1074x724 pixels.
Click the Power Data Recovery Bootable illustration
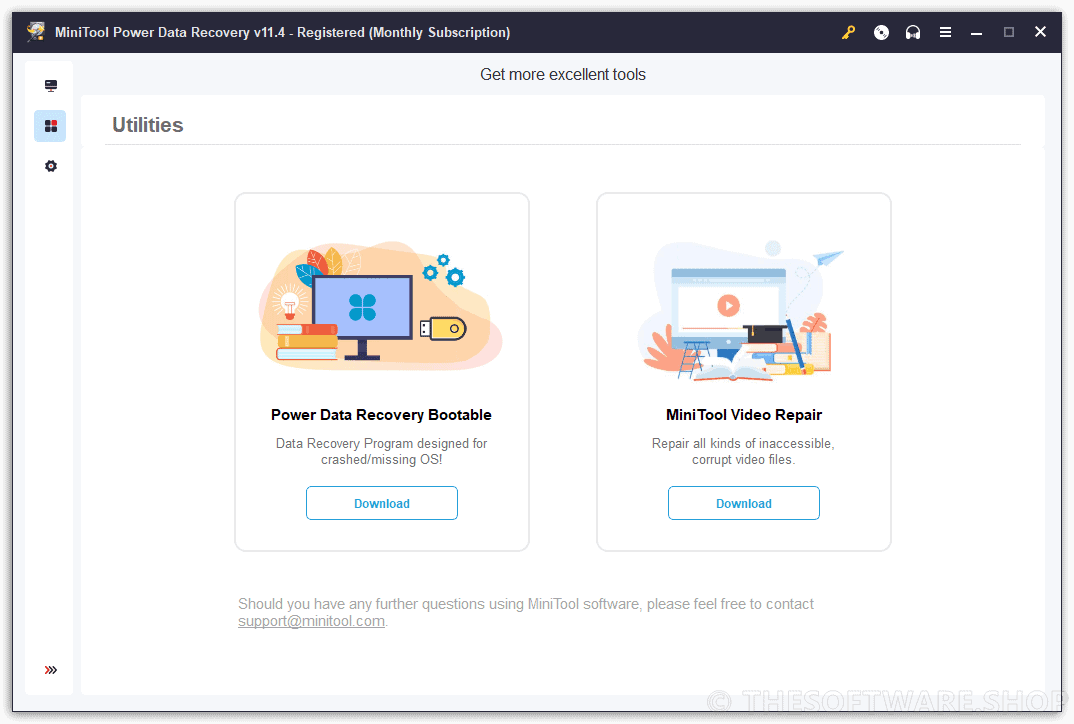tap(381, 305)
